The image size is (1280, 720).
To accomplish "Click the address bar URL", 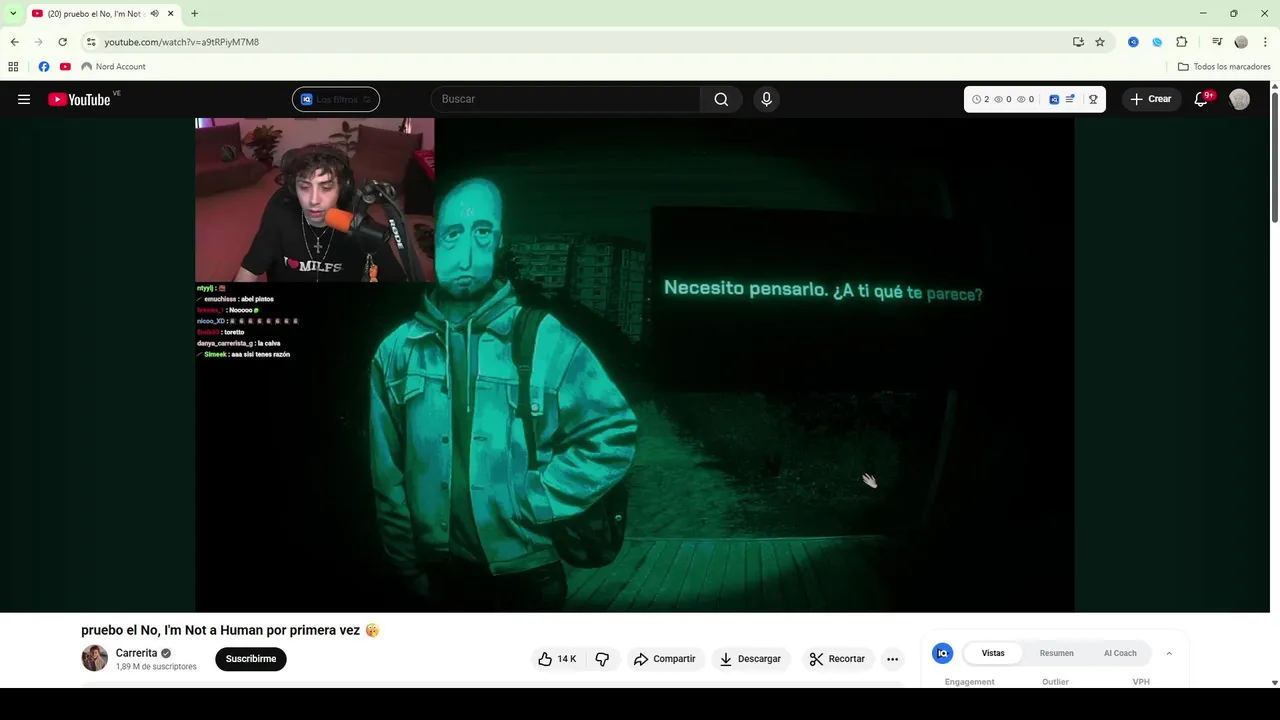I will click(x=181, y=42).
